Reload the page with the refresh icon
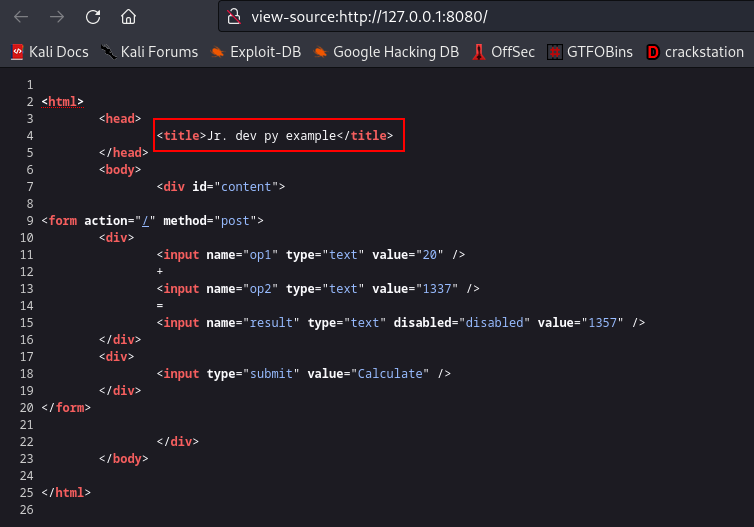This screenshot has width=754, height=527. (93, 17)
